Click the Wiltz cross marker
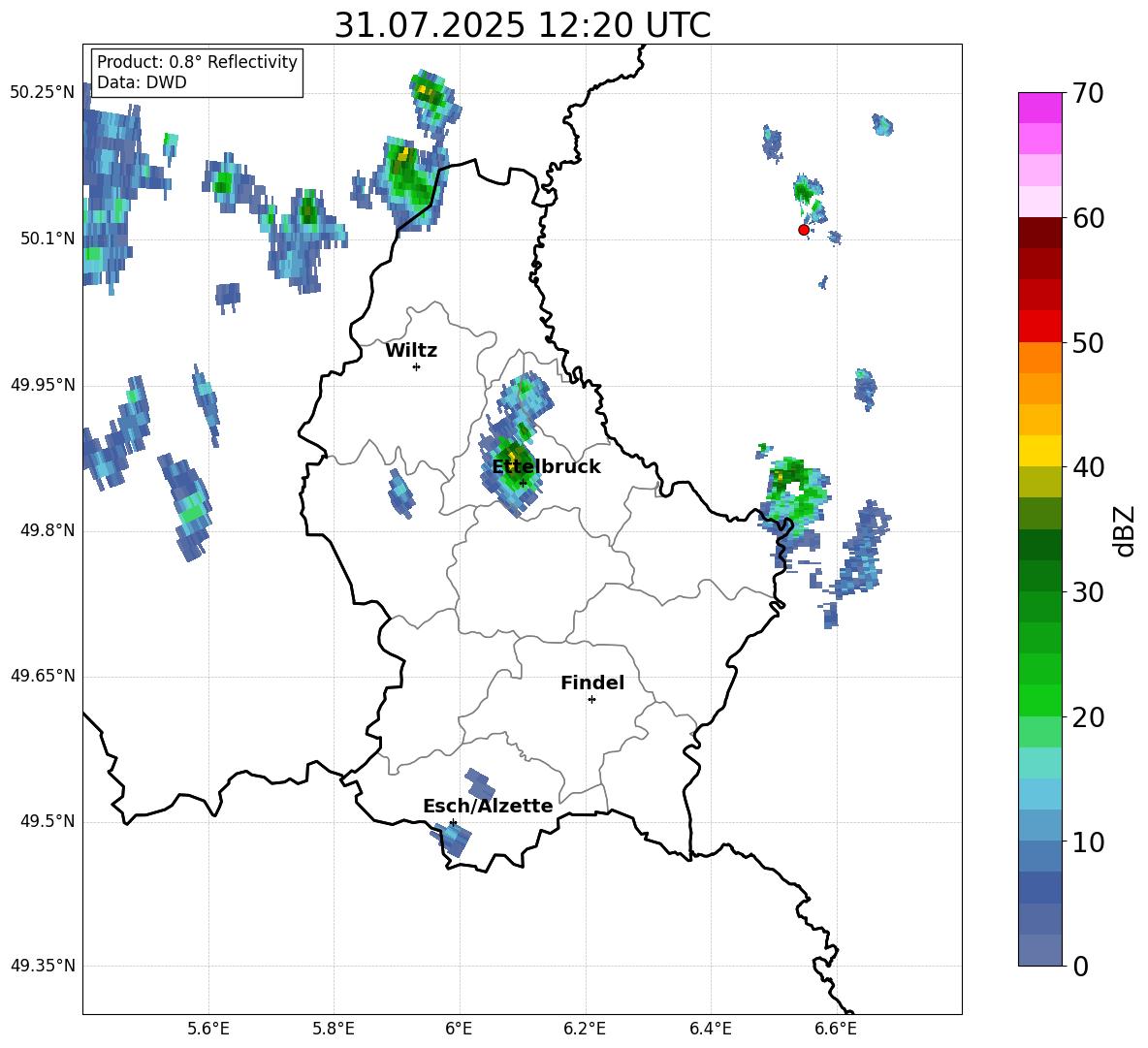 point(417,366)
